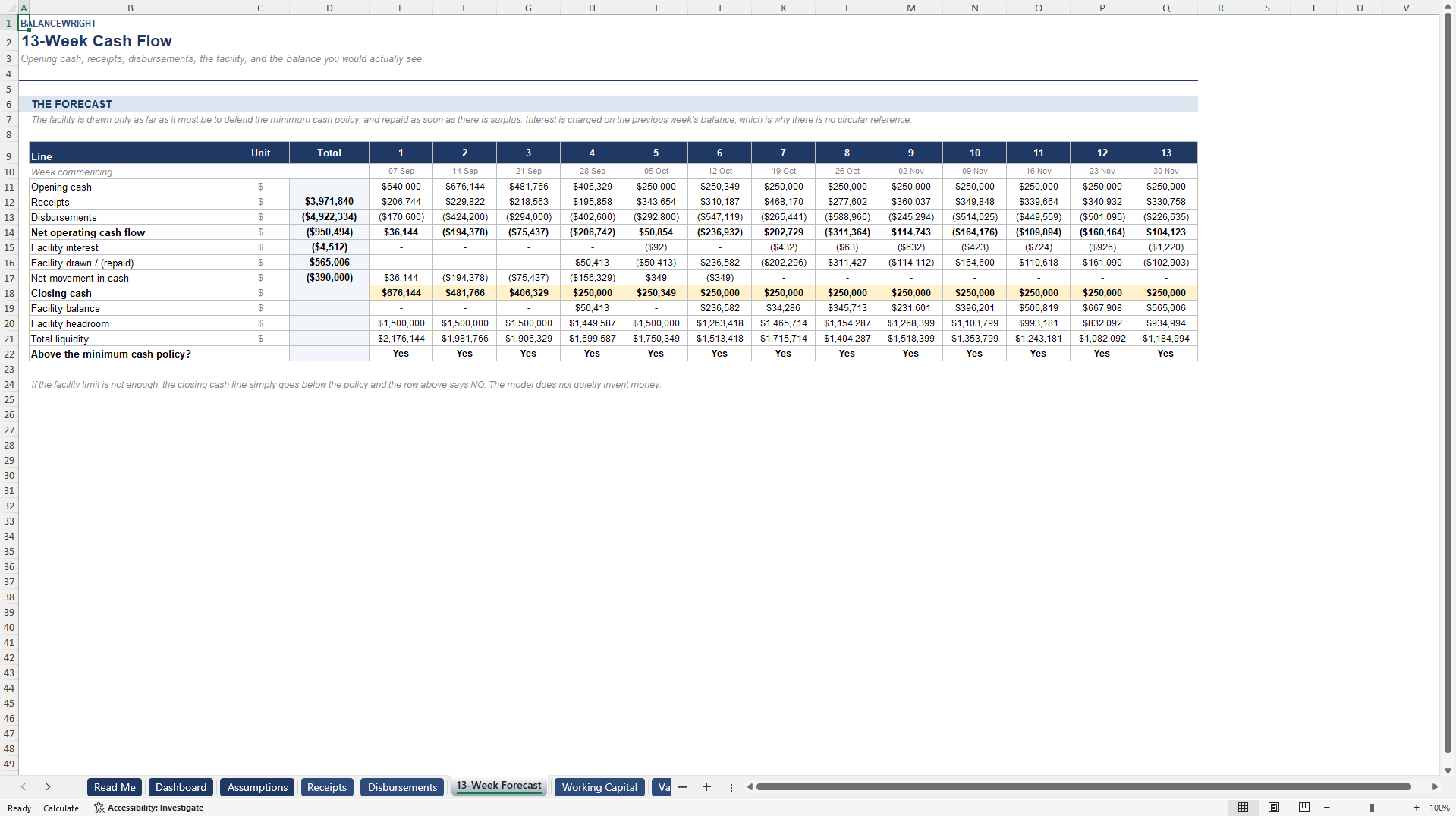
Task: Select week 13 total liquidity $1,184,994
Action: click(x=1165, y=339)
